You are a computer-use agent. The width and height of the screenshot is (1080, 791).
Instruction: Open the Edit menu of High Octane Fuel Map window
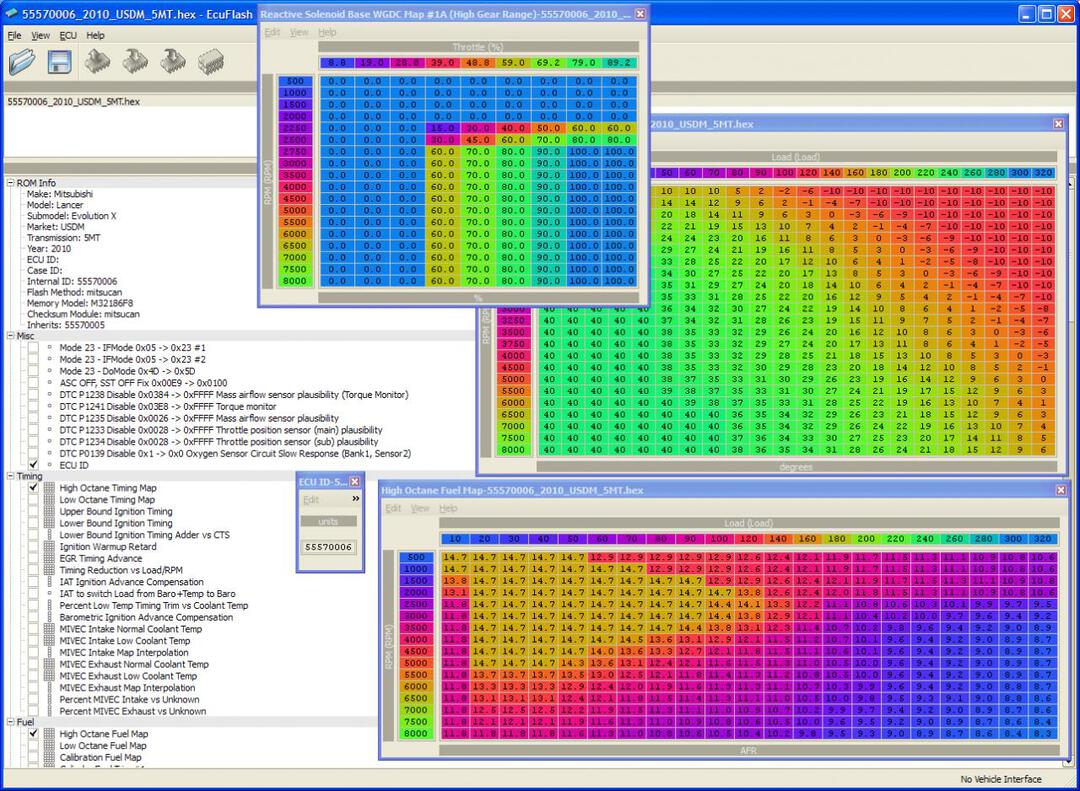pyautogui.click(x=393, y=508)
